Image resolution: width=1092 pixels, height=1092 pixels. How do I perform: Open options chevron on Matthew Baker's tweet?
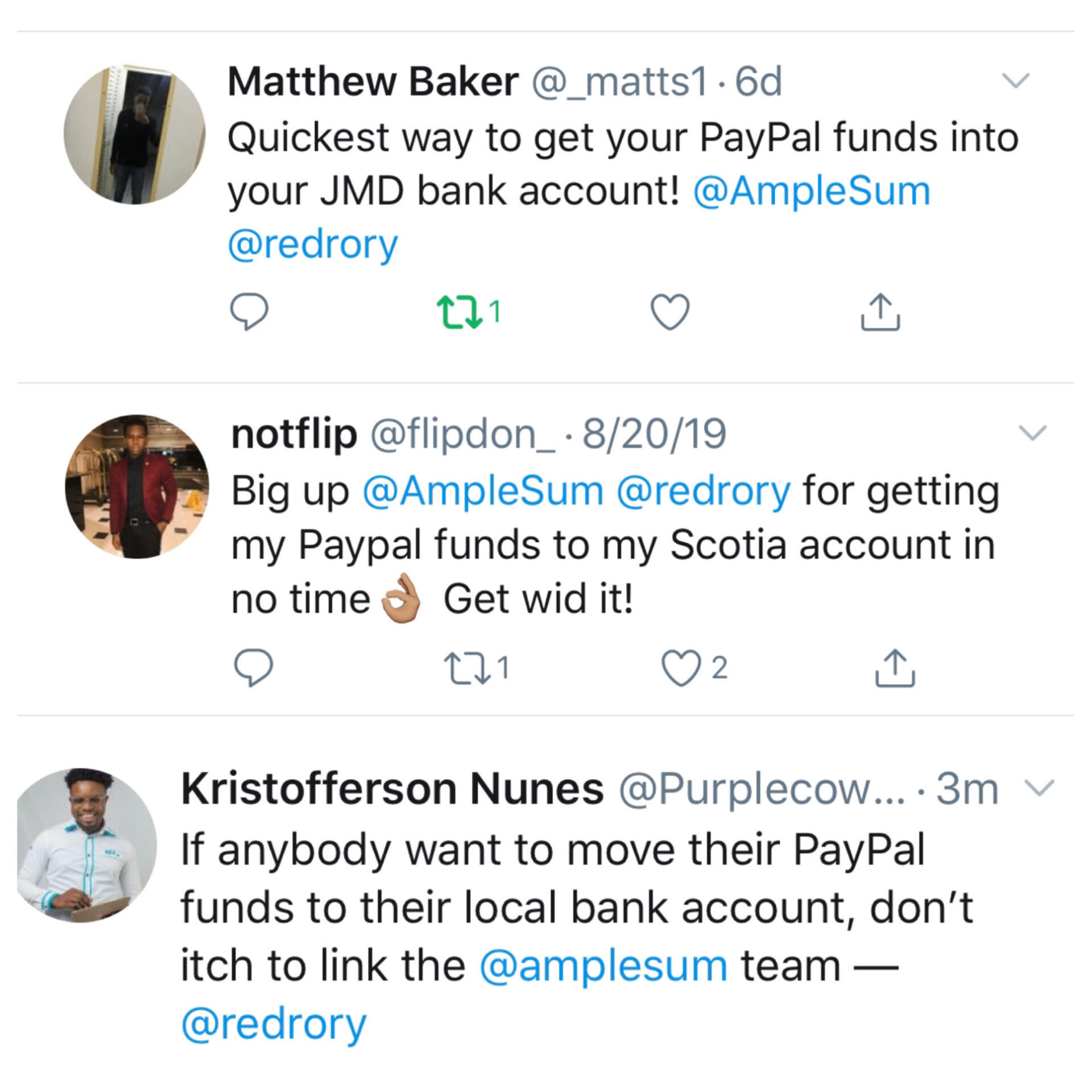tap(1015, 81)
